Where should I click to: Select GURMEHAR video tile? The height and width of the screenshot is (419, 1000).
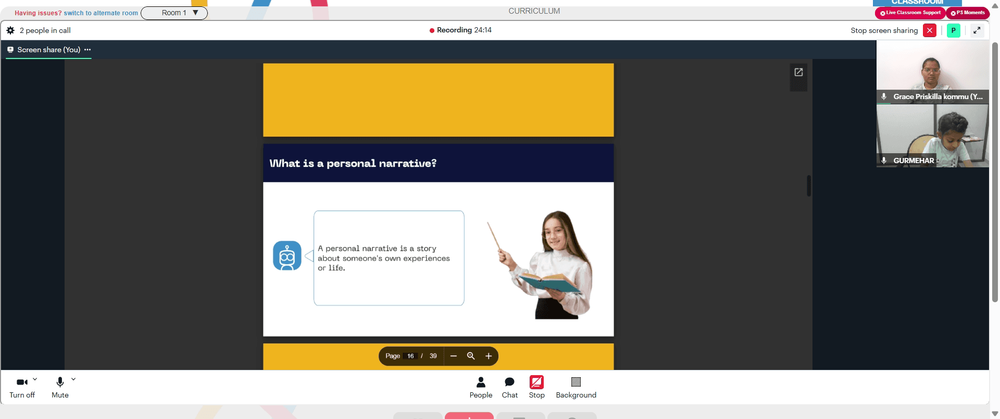(932, 136)
